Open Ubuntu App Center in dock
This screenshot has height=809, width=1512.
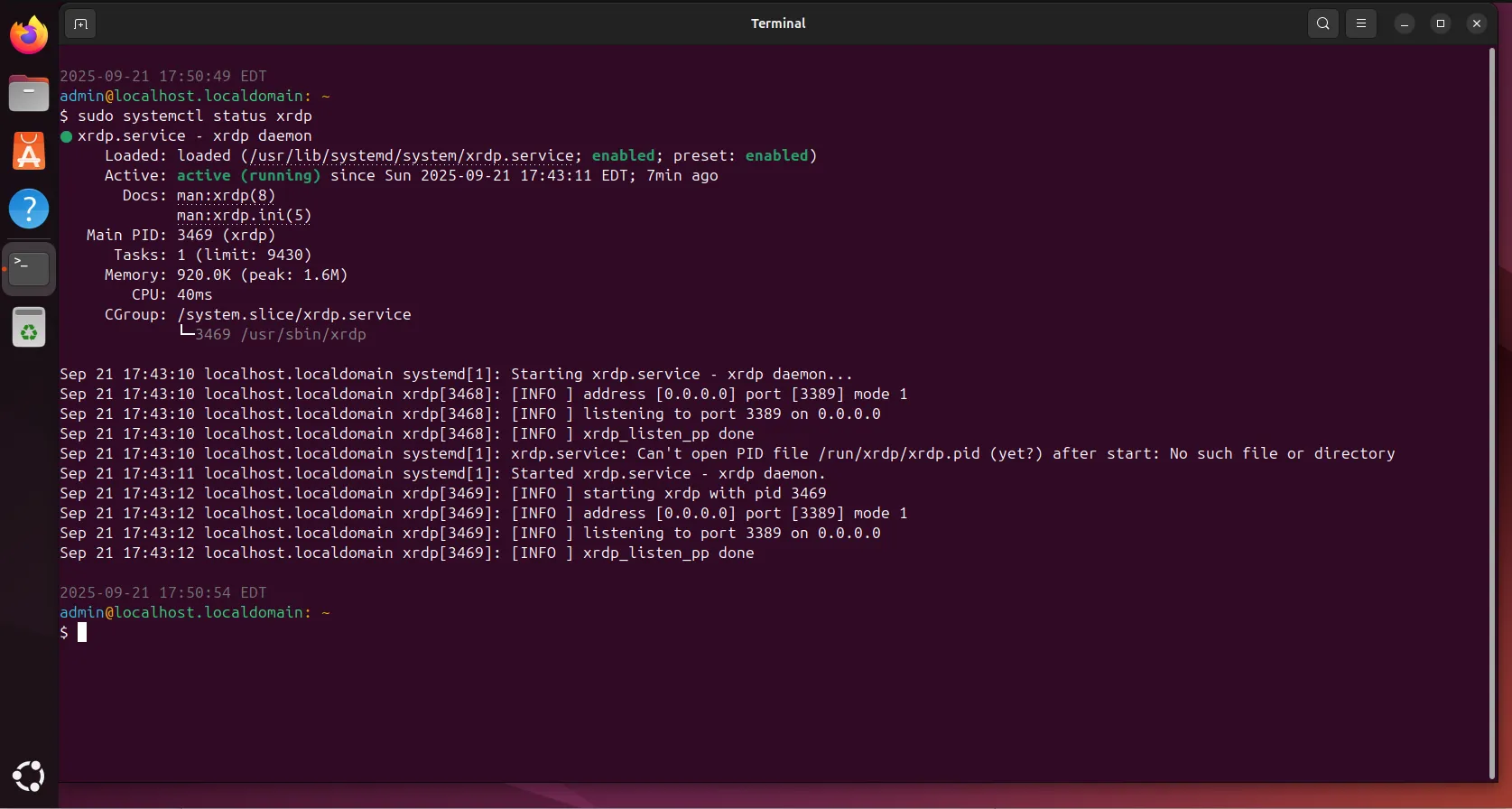click(29, 151)
